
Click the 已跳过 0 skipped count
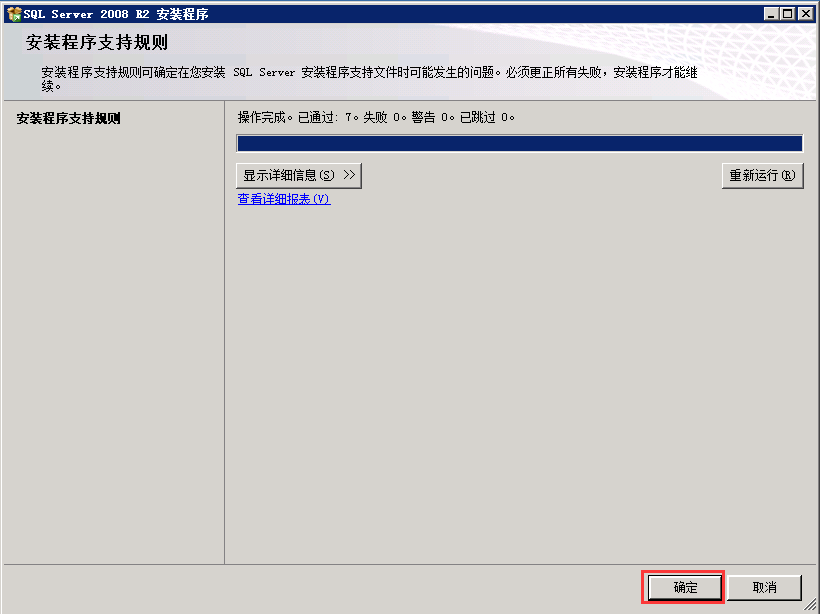click(486, 118)
